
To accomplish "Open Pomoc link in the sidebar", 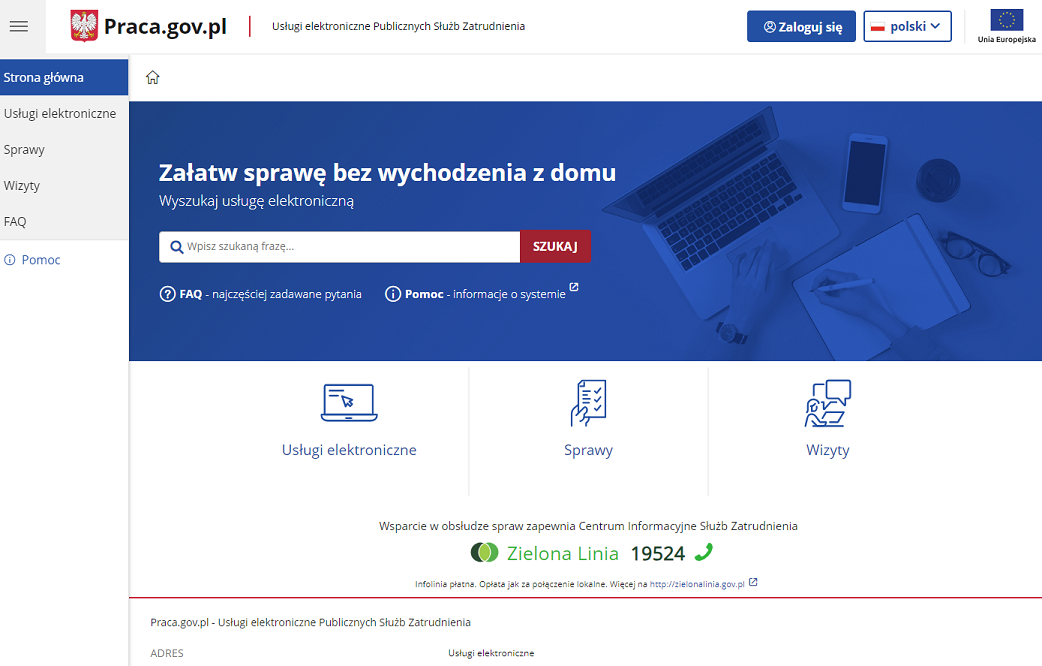I will 41,260.
